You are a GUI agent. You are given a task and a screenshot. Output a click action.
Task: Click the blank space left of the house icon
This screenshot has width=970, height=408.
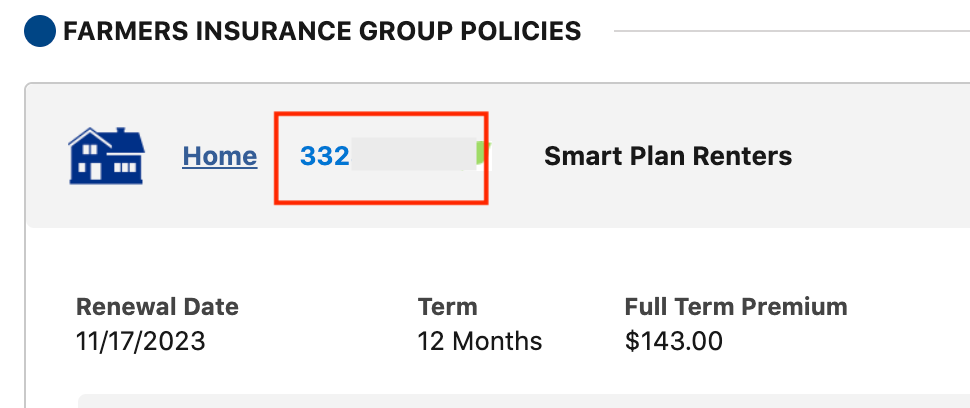point(47,156)
